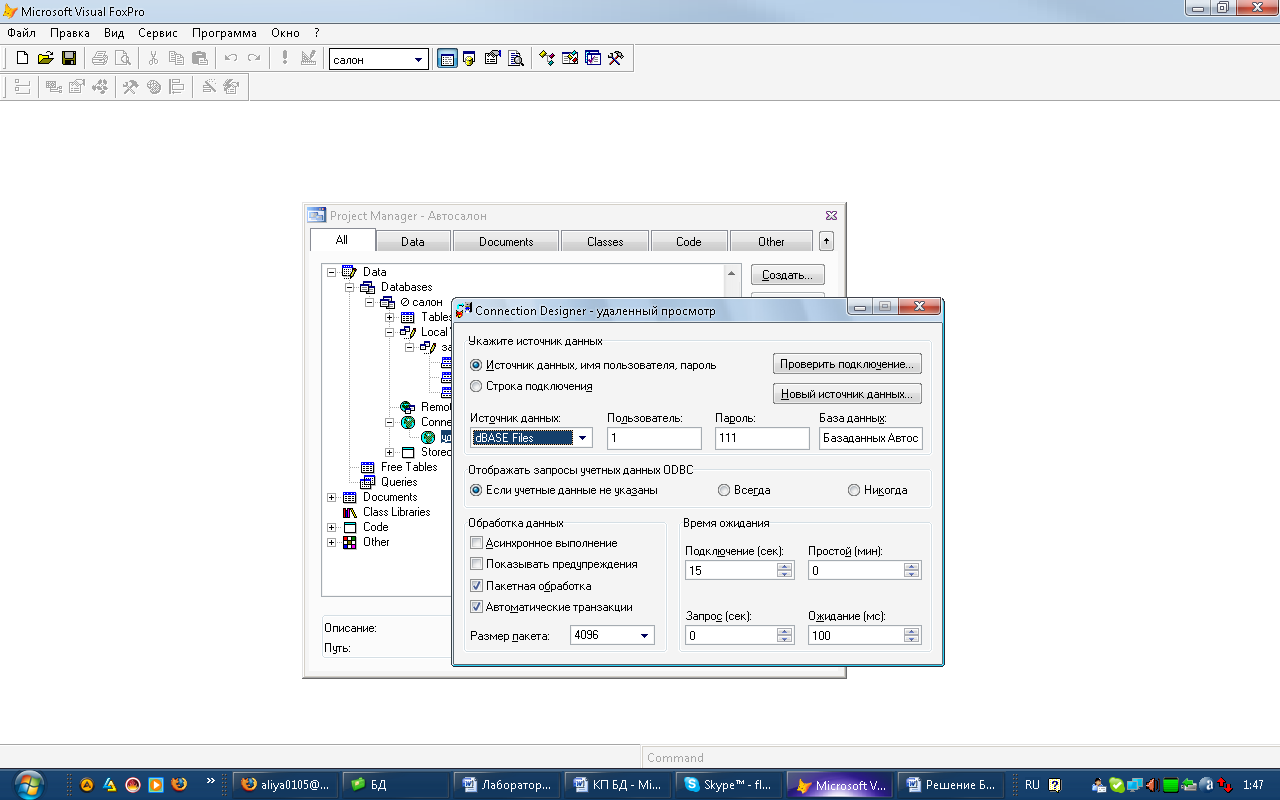Expand the Code tree node
1280x800 pixels.
pos(332,527)
